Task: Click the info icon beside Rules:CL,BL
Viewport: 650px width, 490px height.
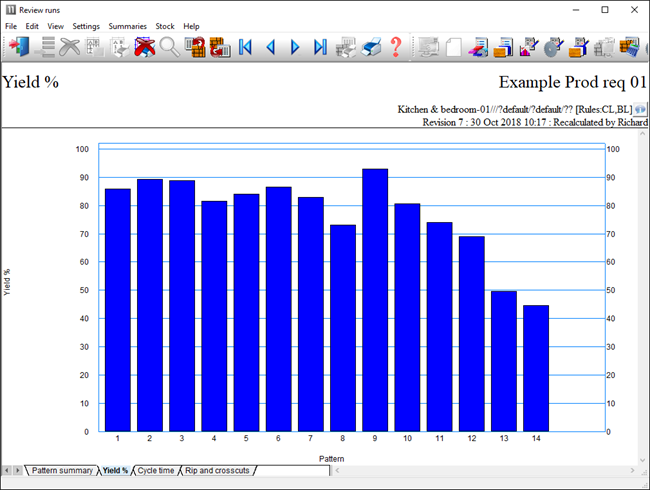Action: pos(640,109)
